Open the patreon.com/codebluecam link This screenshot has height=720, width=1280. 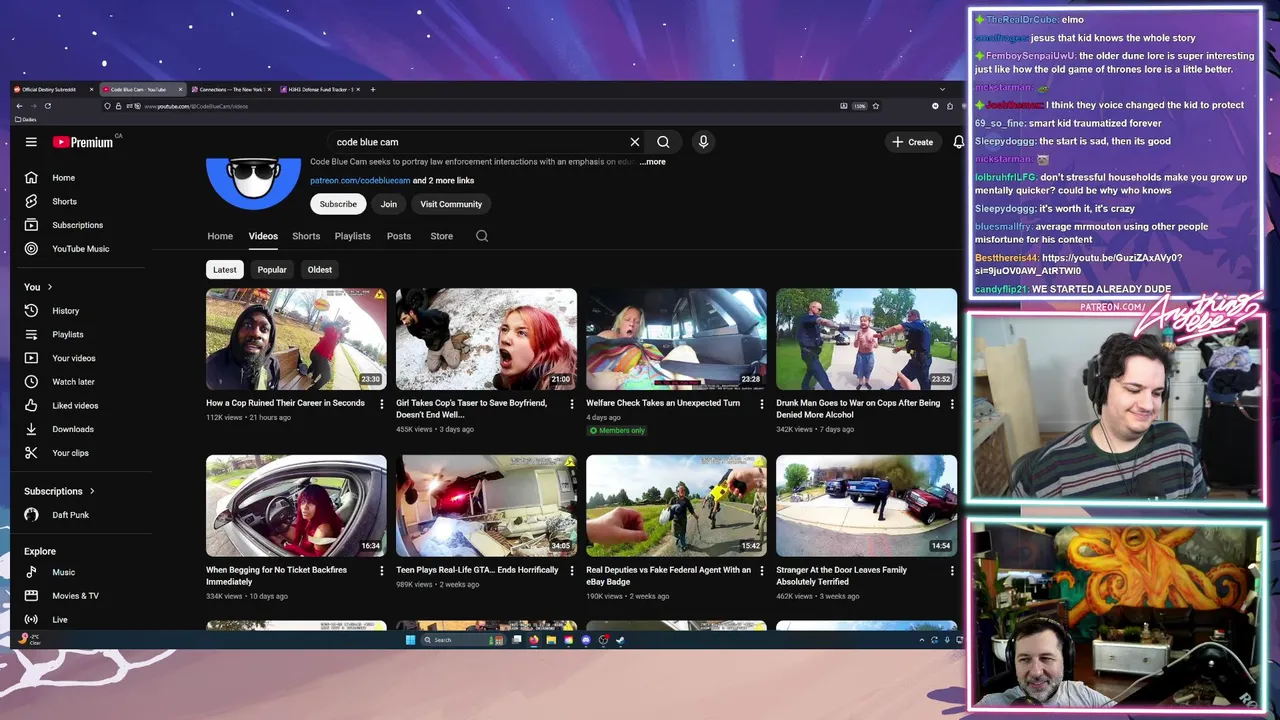click(x=360, y=181)
